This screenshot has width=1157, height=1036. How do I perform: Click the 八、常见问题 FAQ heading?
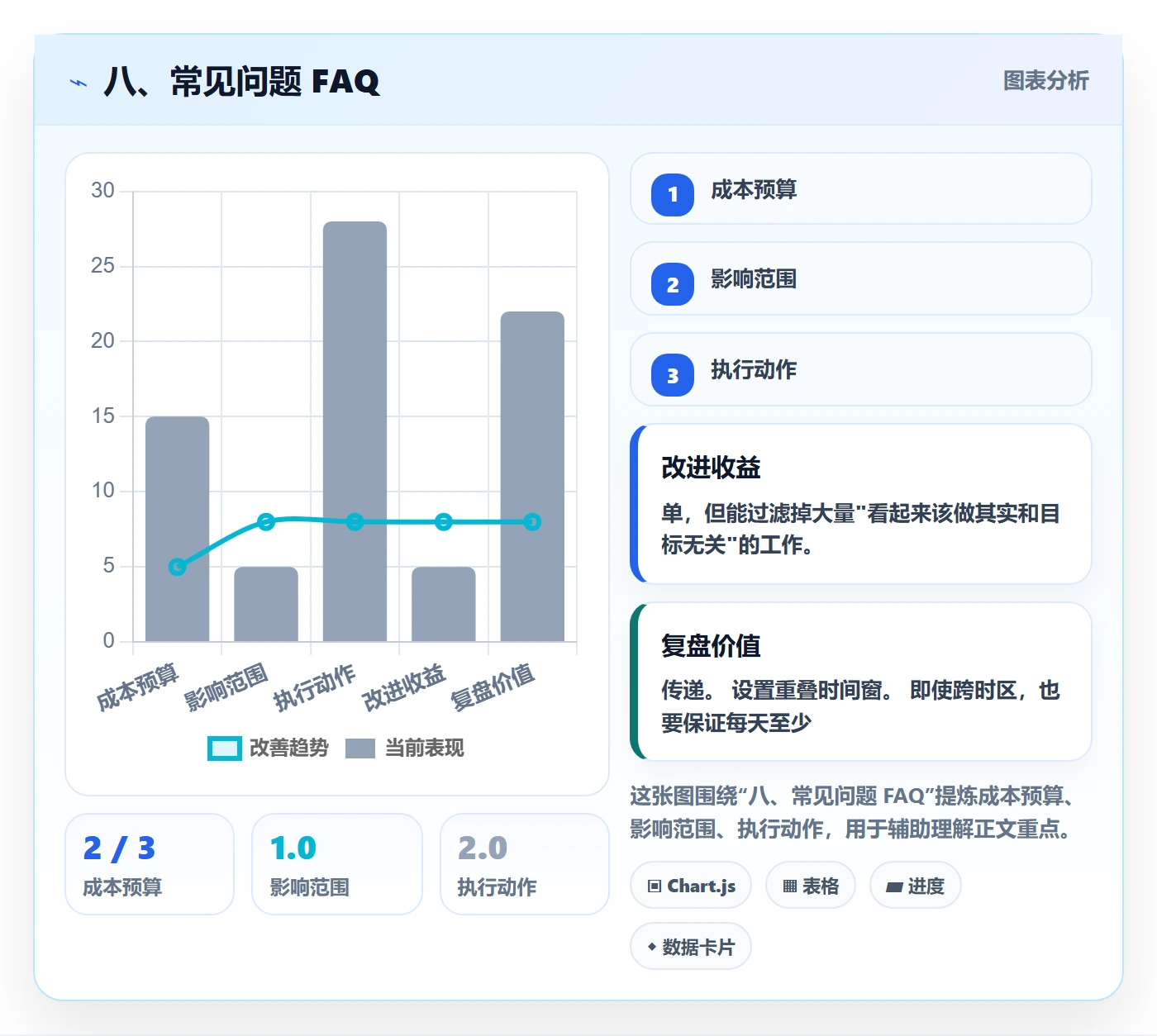[x=241, y=82]
